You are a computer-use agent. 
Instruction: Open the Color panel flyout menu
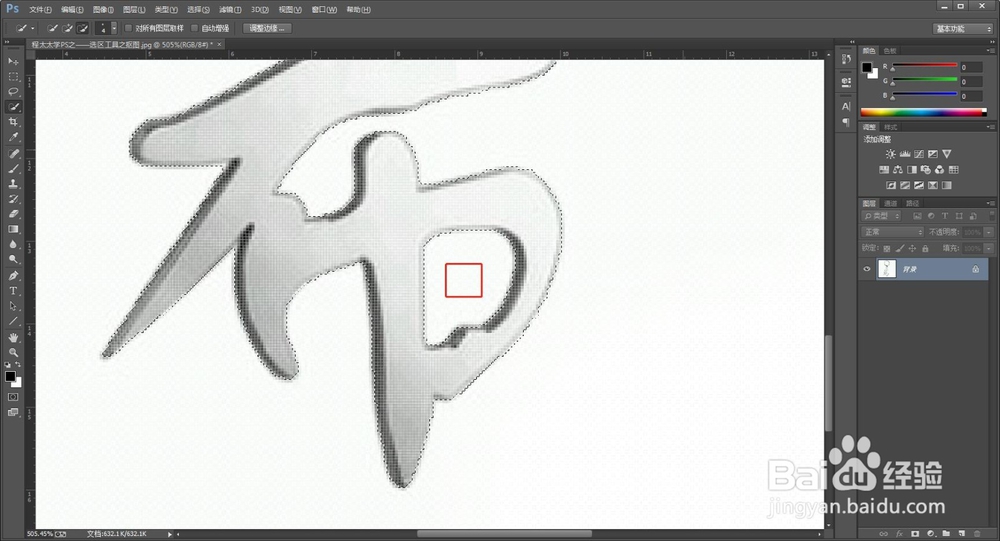click(990, 50)
